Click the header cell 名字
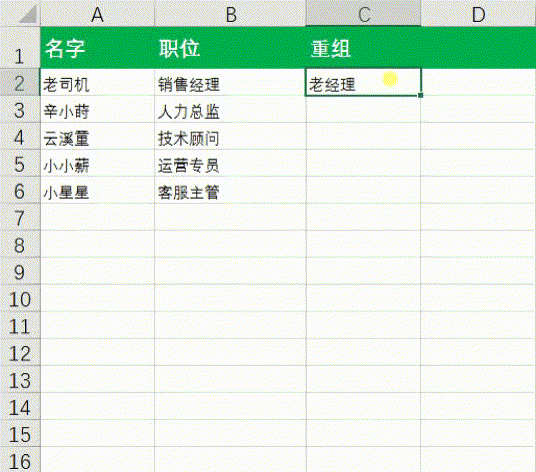Image resolution: width=536 pixels, height=472 pixels. coord(97,48)
